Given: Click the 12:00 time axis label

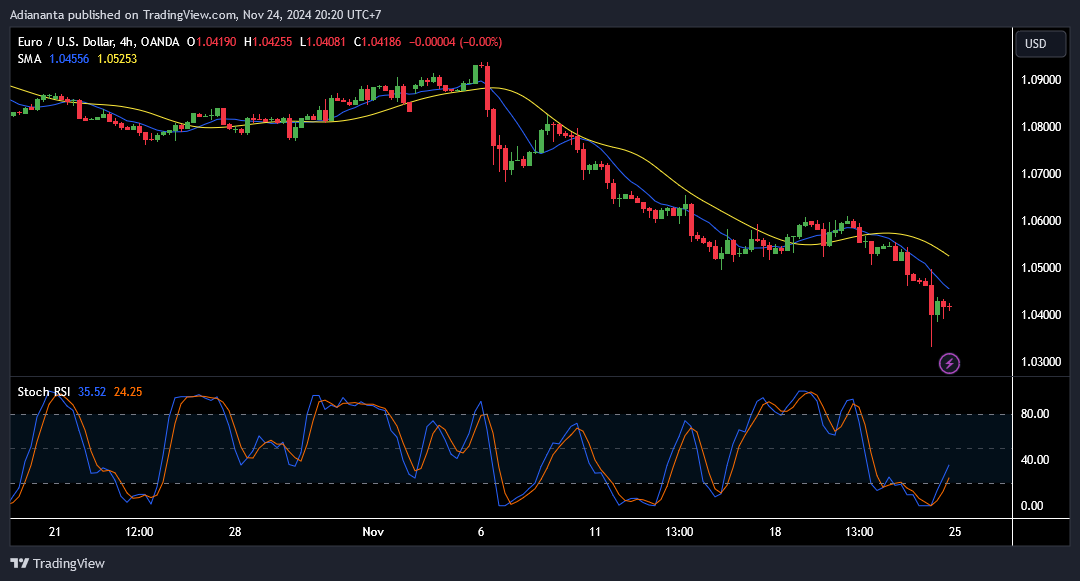Looking at the screenshot, I should coord(139,531).
